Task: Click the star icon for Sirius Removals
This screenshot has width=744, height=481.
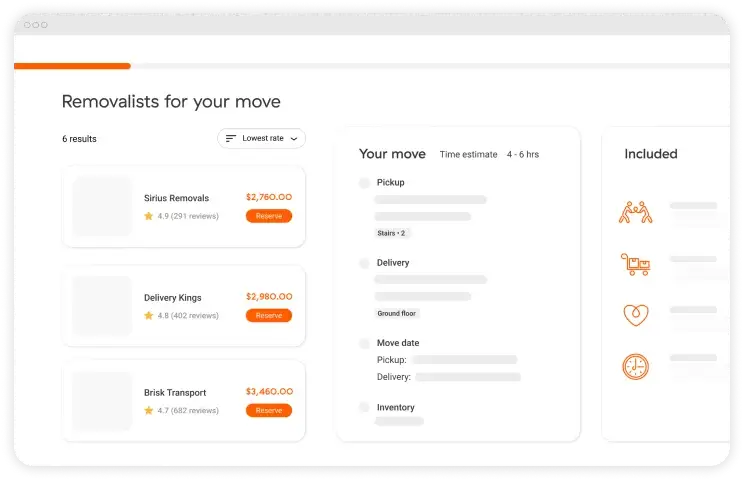Action: coord(149,216)
